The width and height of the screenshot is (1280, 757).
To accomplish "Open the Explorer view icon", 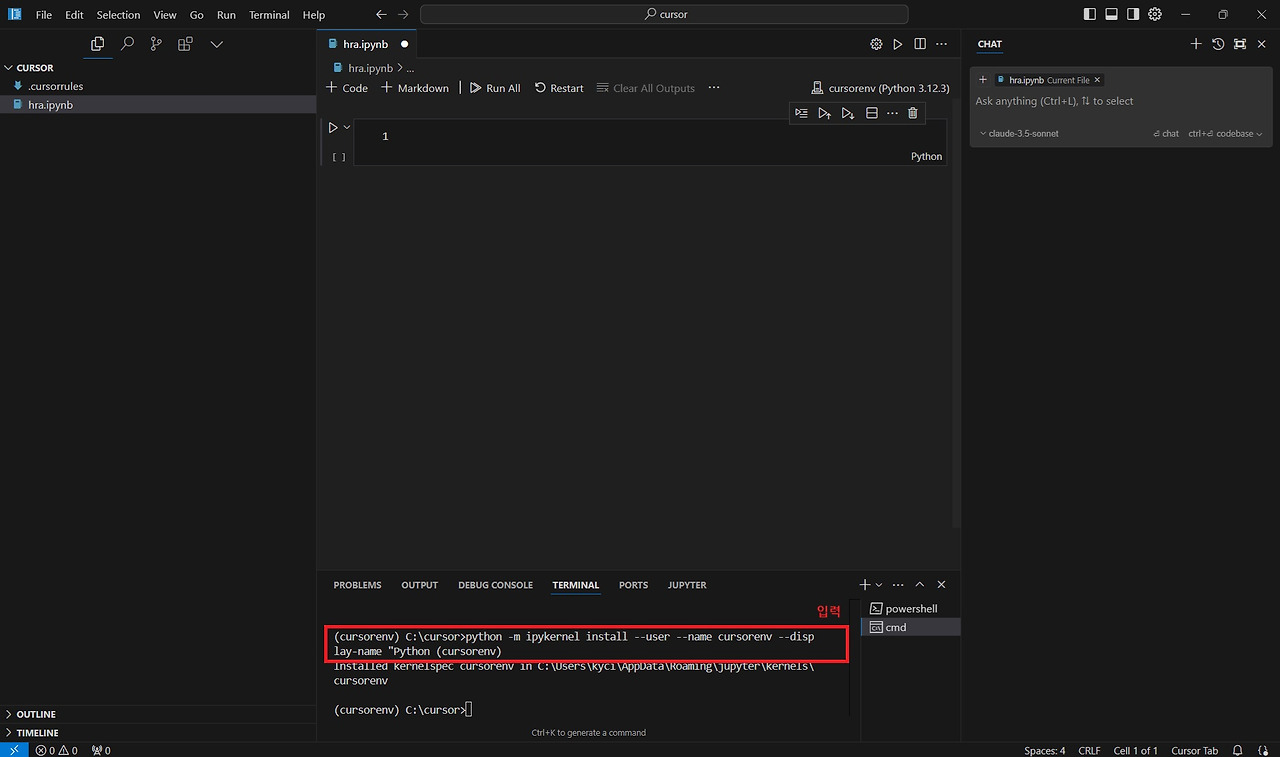I will pos(97,44).
